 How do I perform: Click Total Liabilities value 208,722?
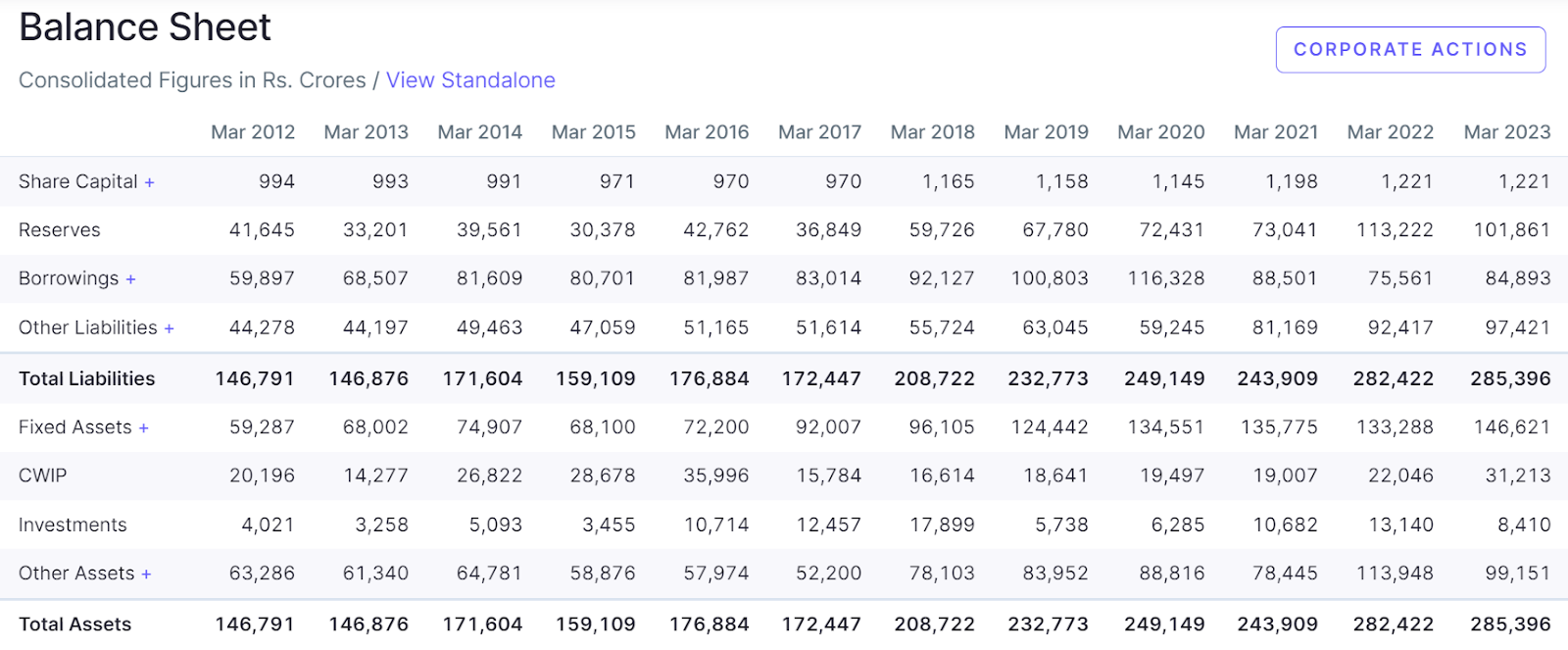point(934,378)
